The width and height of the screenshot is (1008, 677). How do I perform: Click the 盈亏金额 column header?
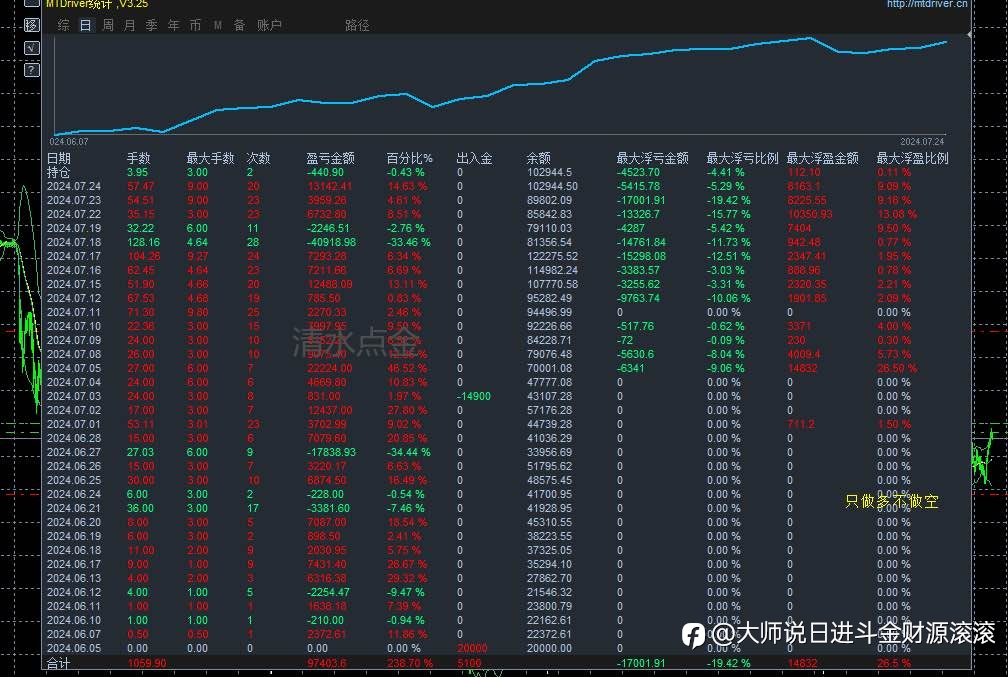(x=330, y=158)
